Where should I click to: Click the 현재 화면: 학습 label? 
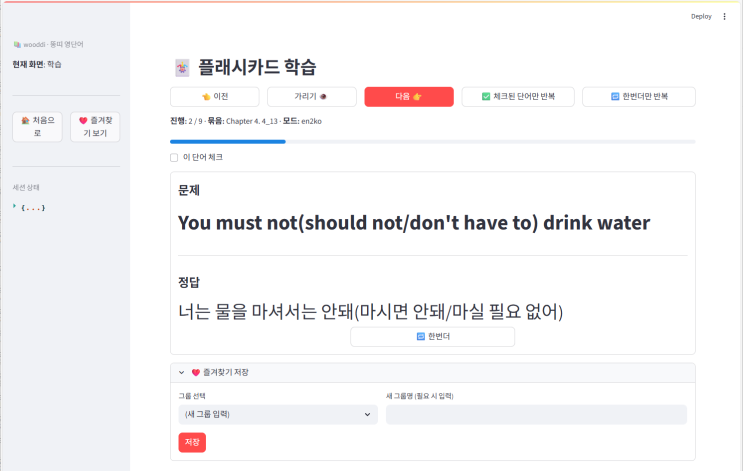coord(37,64)
